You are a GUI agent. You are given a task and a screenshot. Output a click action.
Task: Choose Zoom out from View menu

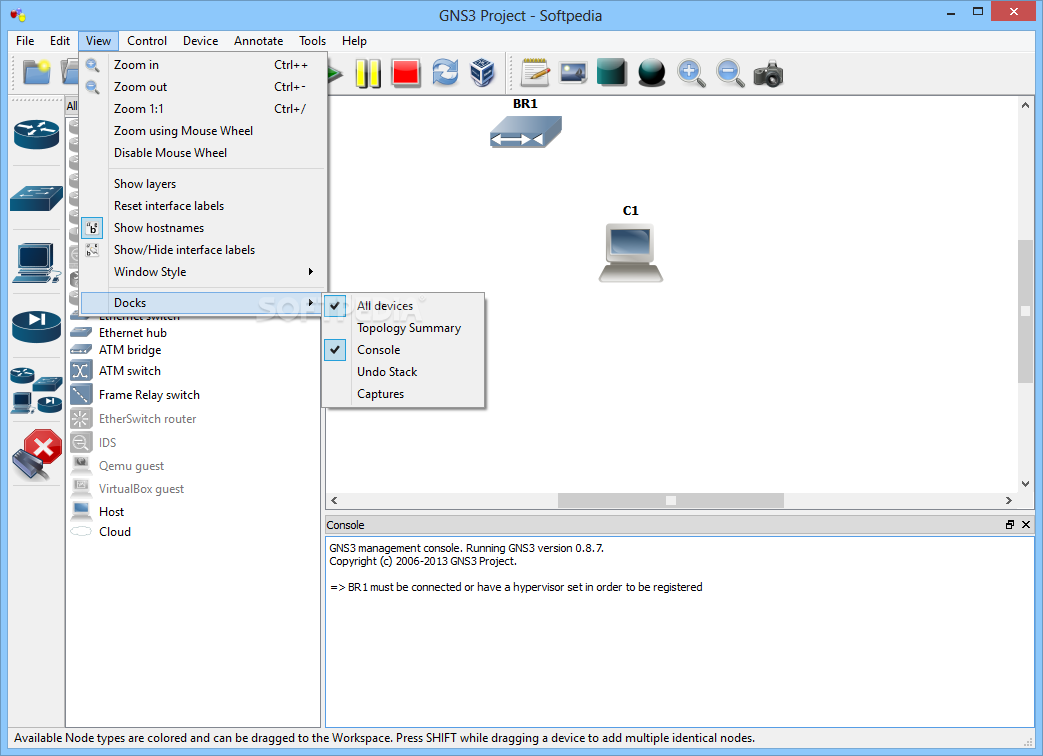coord(203,86)
